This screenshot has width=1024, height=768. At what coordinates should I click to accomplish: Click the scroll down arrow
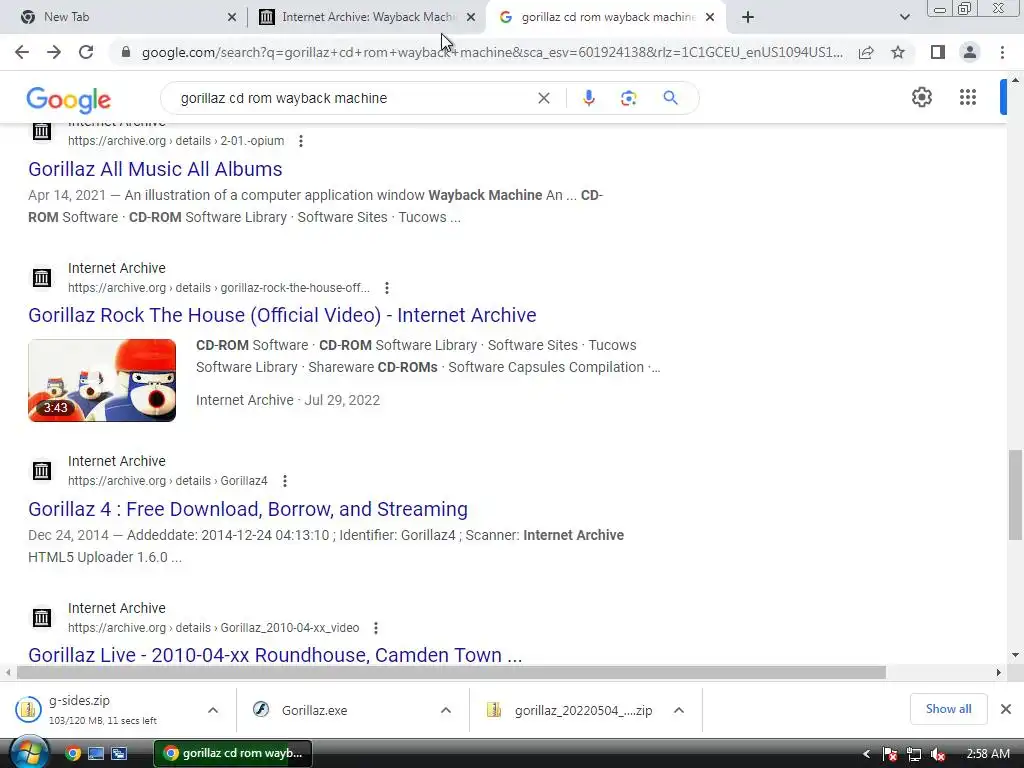(x=1014, y=655)
